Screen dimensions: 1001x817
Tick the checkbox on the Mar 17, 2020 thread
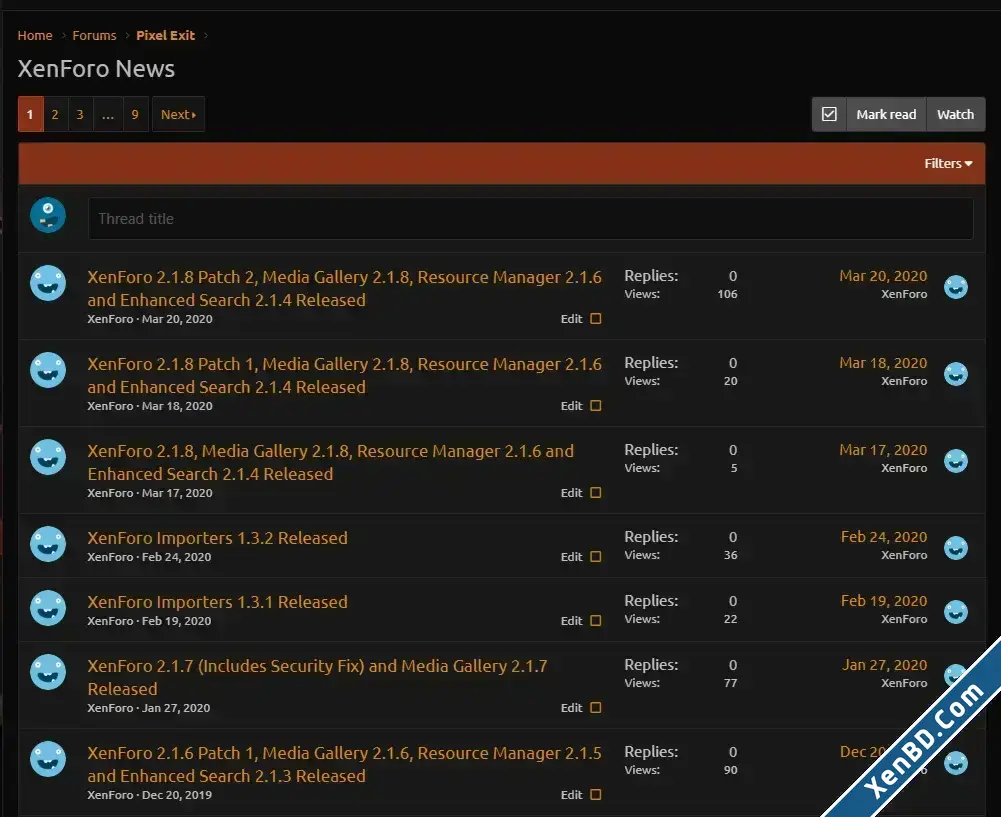tap(596, 492)
